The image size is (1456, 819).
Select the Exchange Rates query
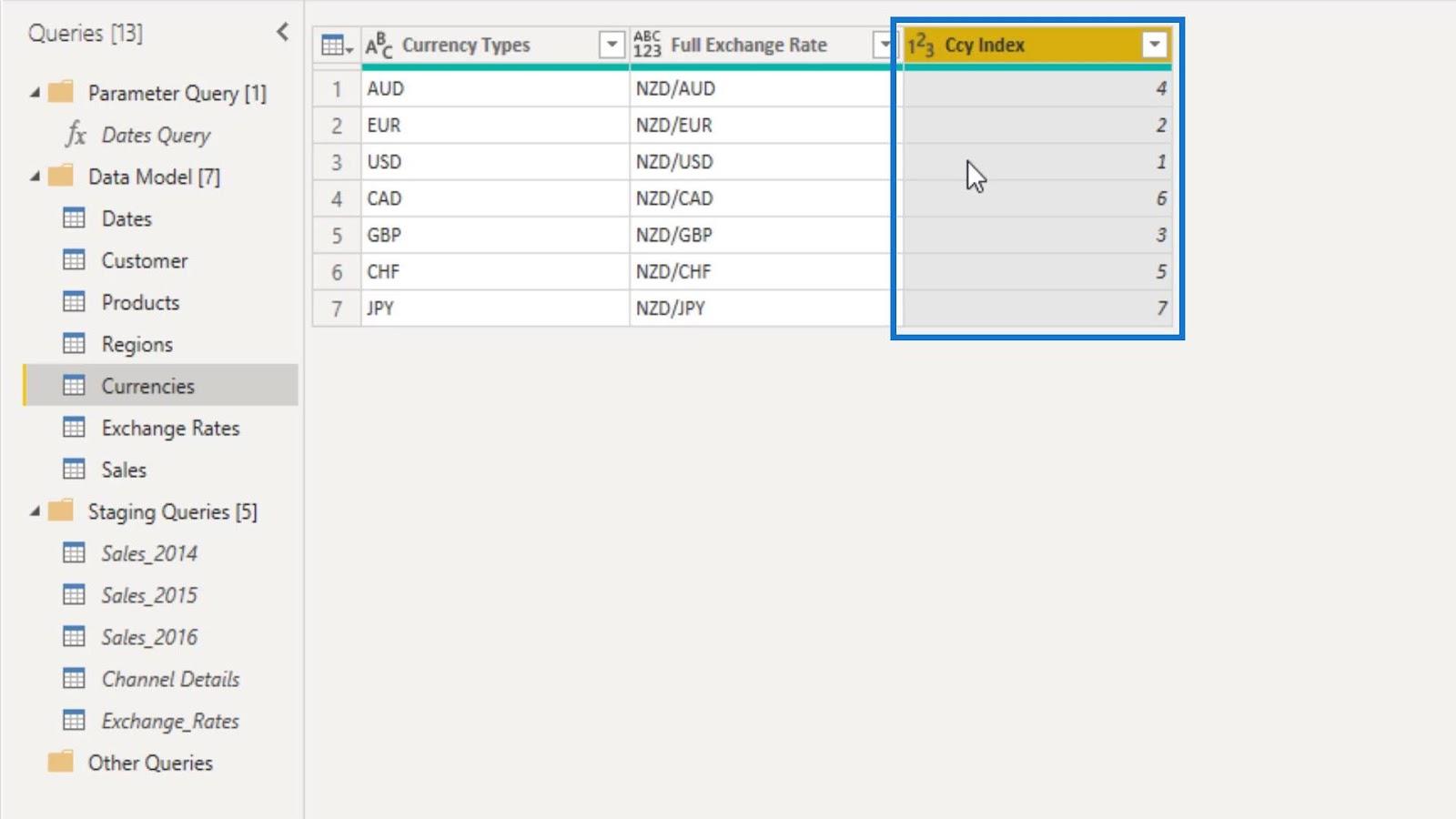(170, 429)
